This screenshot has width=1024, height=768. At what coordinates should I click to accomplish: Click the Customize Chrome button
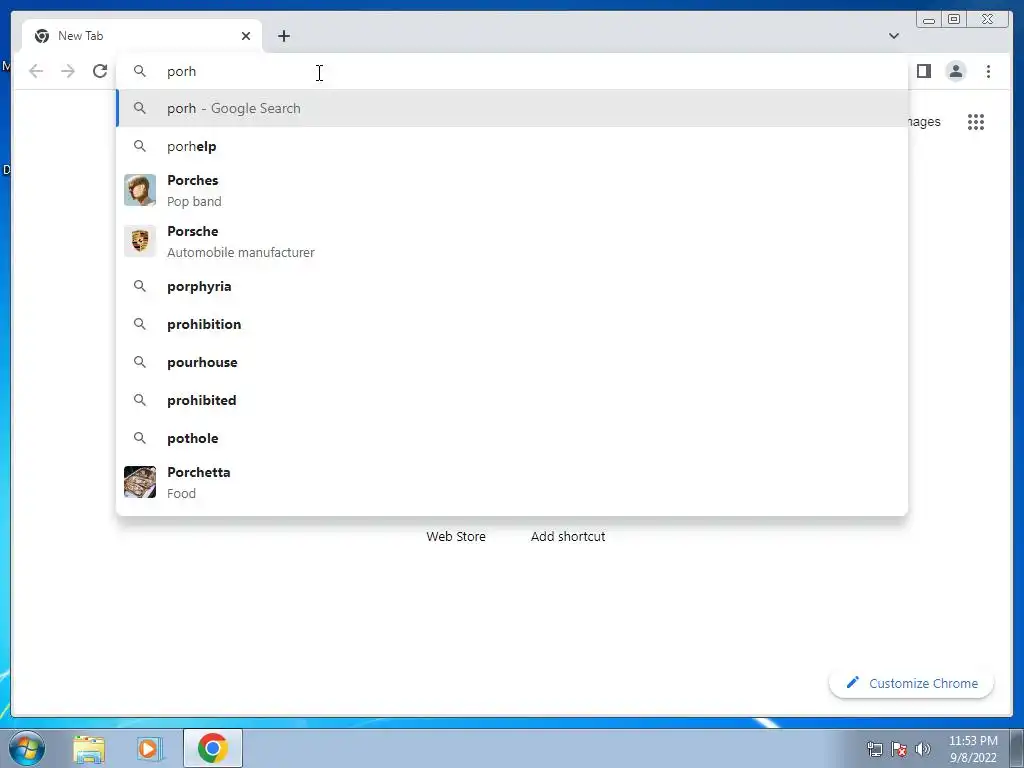click(x=912, y=683)
